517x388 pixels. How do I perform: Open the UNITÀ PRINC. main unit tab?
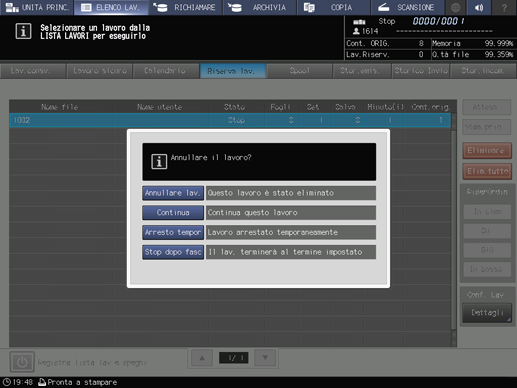pyautogui.click(x=37, y=7)
